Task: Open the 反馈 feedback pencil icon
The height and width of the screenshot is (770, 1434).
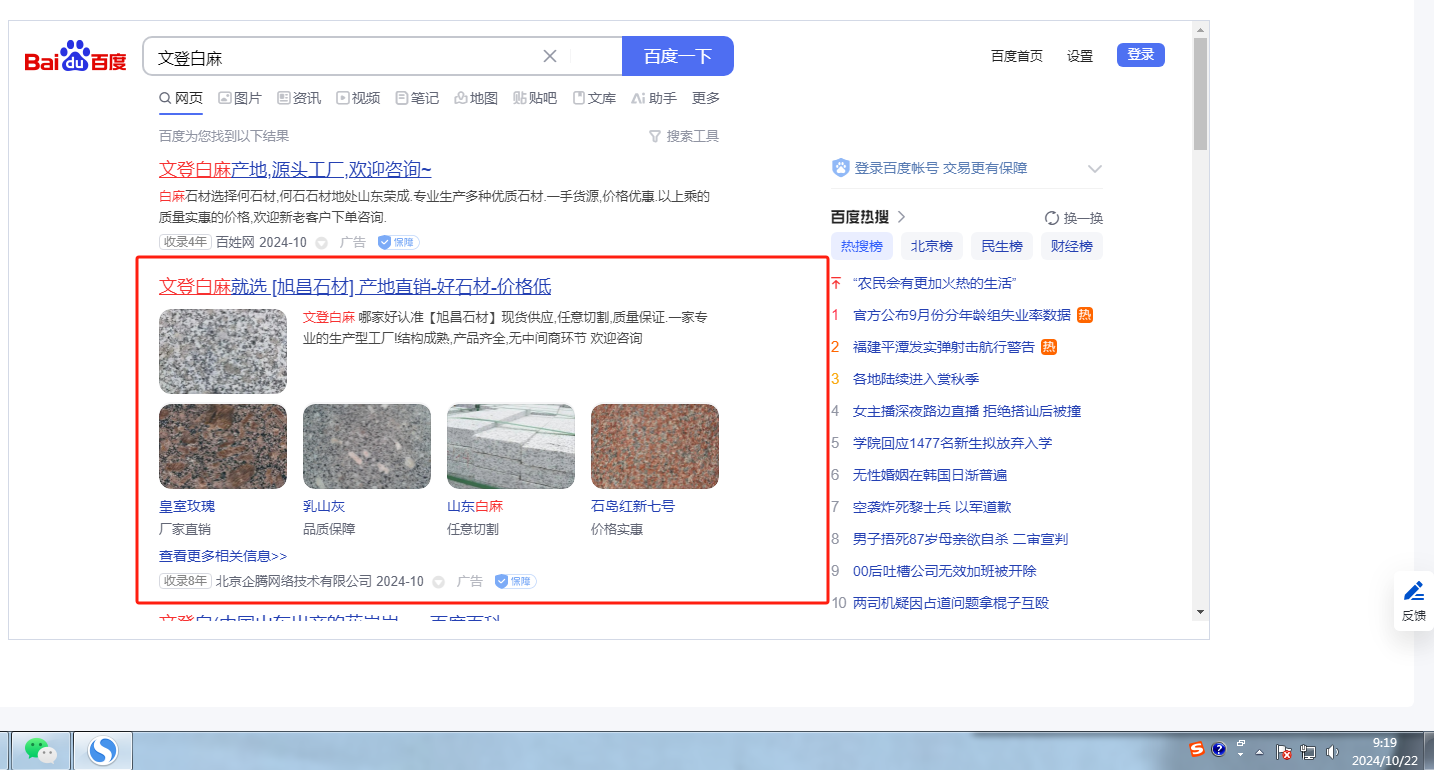Action: [x=1414, y=591]
